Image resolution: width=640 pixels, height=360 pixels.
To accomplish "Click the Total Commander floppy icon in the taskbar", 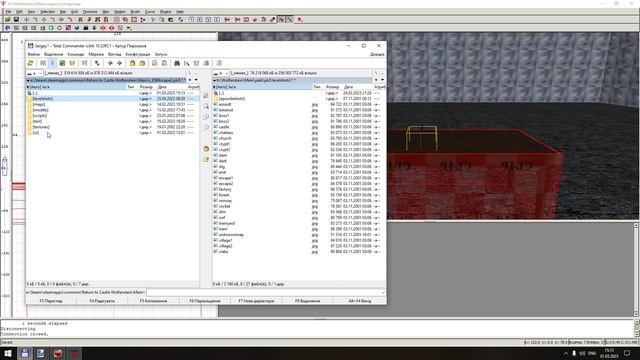I will coord(24,353).
